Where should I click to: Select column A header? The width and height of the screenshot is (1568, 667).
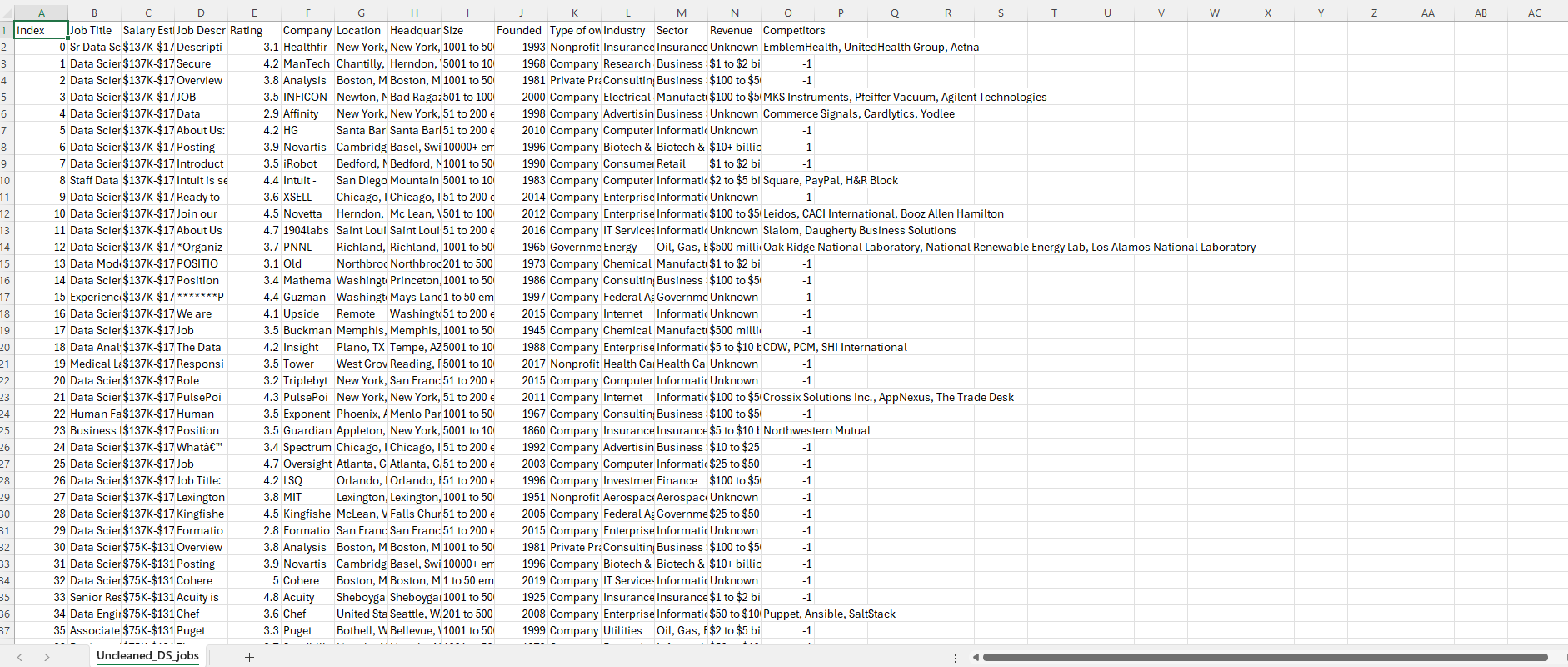(x=41, y=13)
